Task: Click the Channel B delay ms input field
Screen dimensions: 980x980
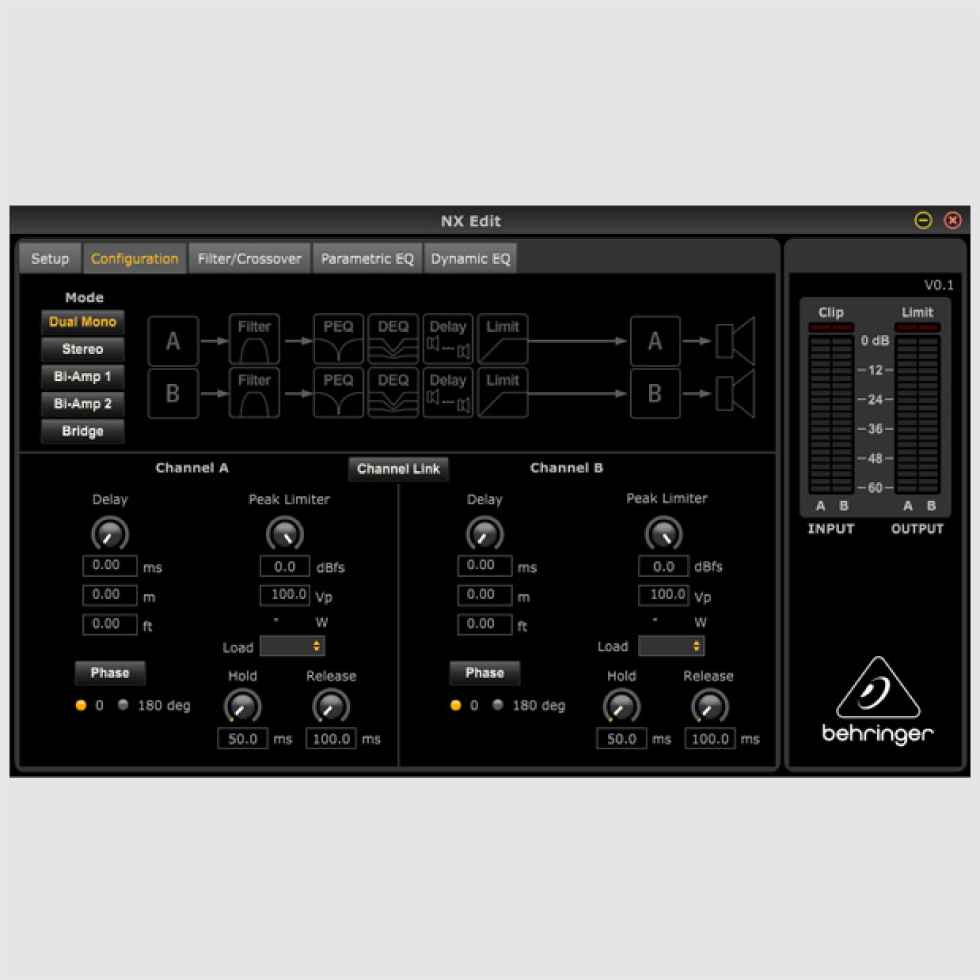Action: coord(485,565)
